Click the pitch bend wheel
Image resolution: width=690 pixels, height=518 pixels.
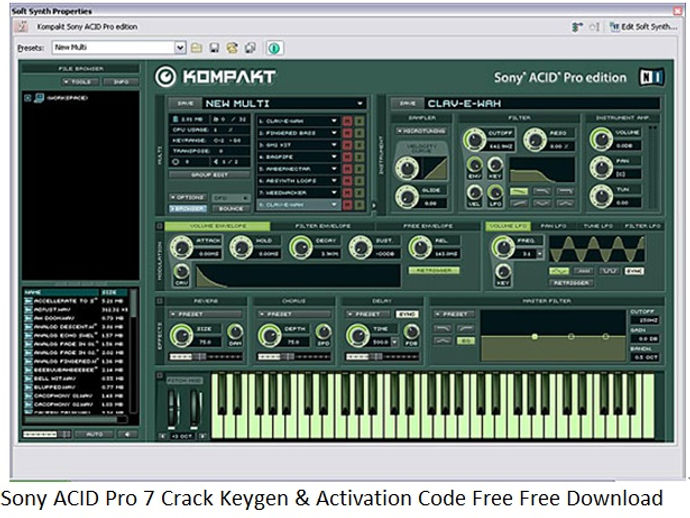(172, 407)
